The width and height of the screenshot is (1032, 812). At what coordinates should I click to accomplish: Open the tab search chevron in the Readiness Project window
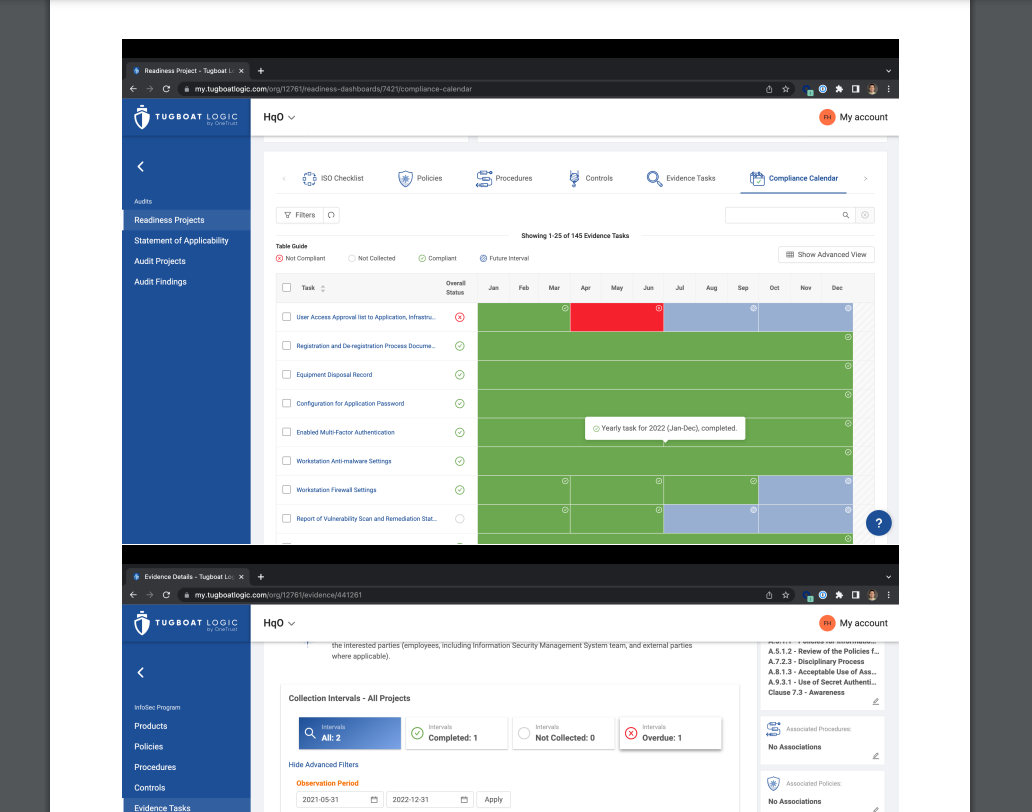point(889,70)
